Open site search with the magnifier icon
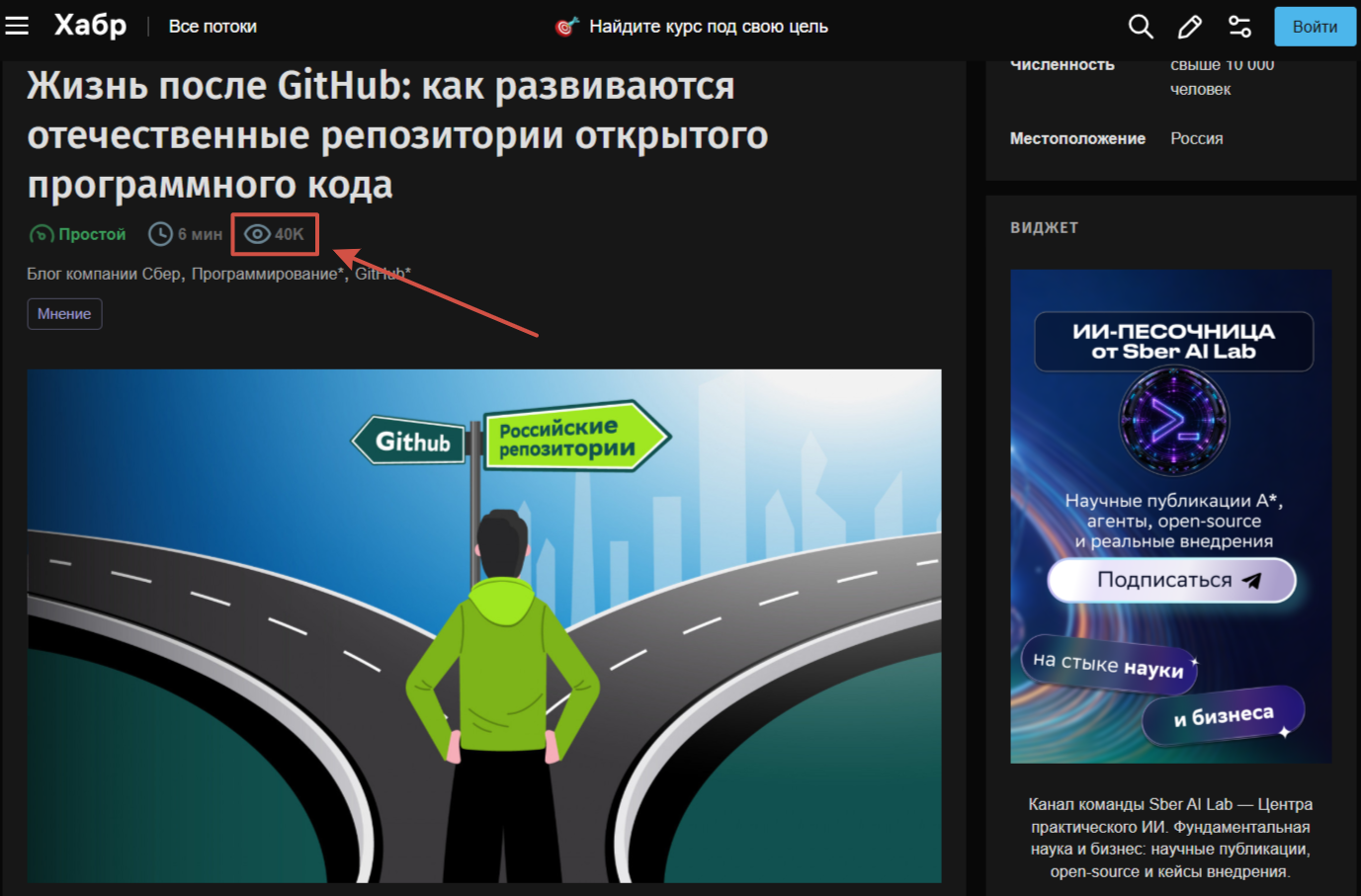This screenshot has height=896, width=1361. 1141,27
